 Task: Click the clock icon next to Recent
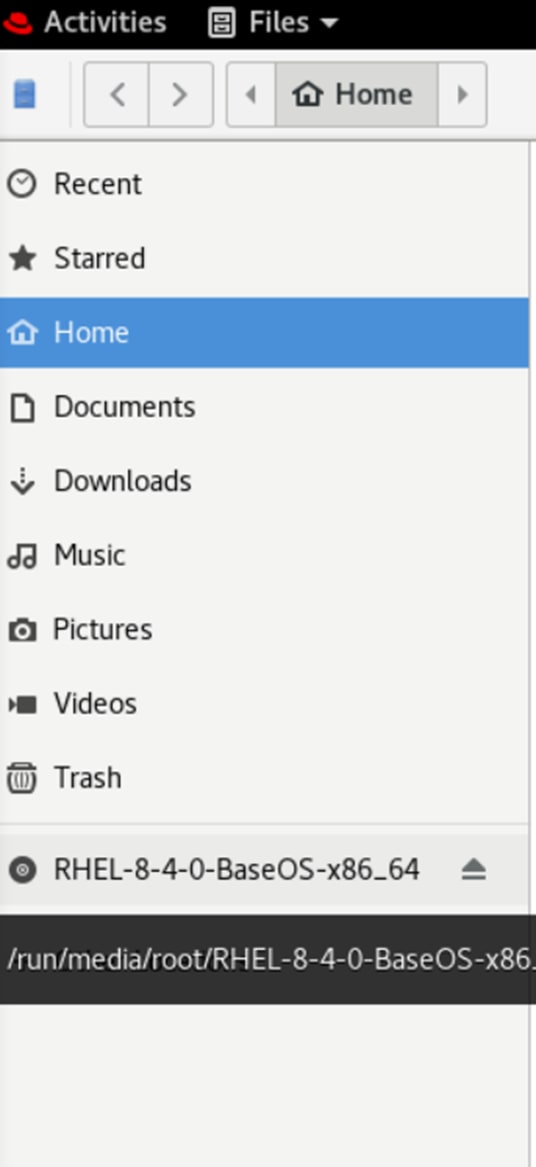(22, 184)
